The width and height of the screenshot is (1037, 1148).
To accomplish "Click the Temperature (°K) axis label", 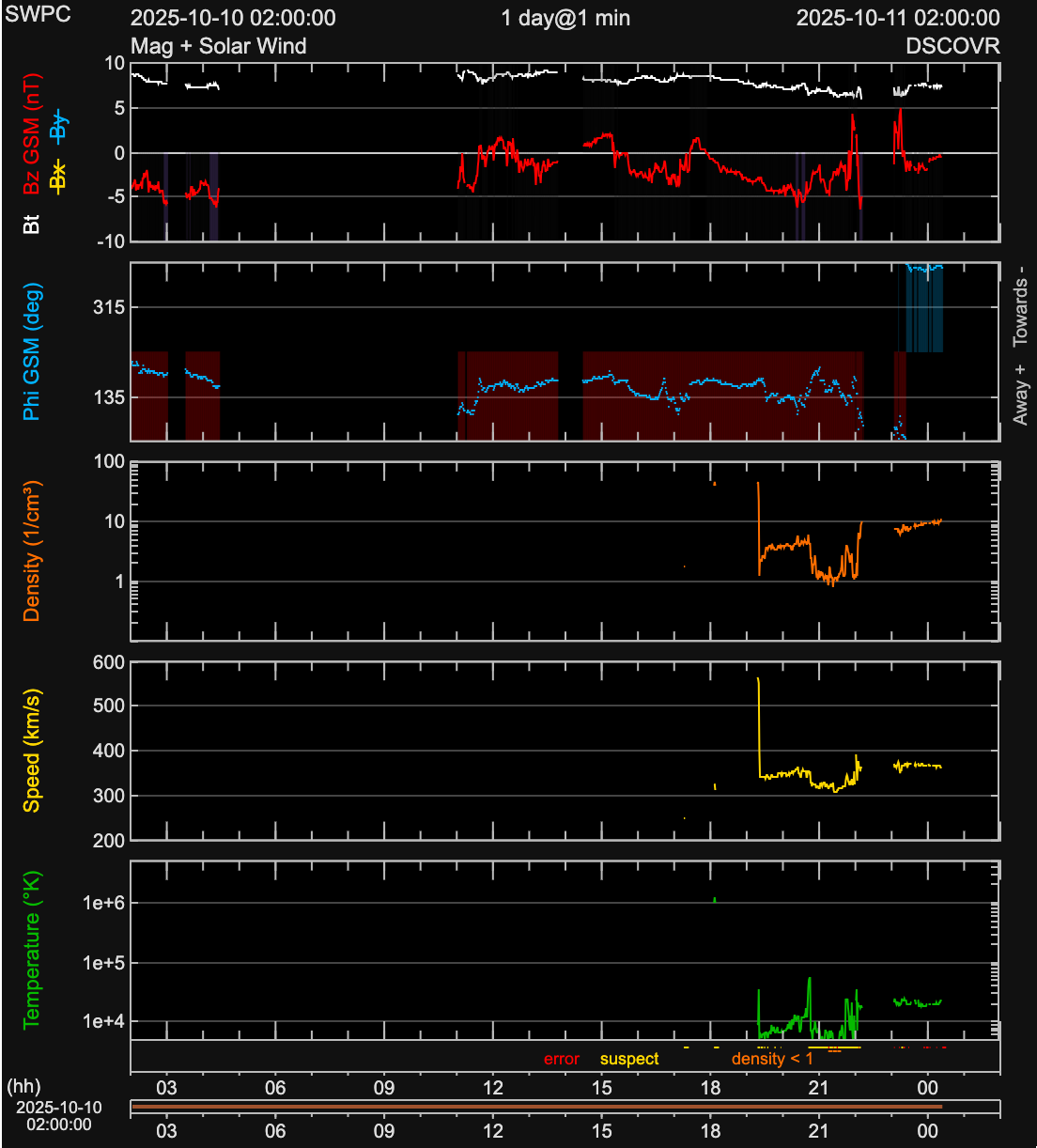I will 32,950.
